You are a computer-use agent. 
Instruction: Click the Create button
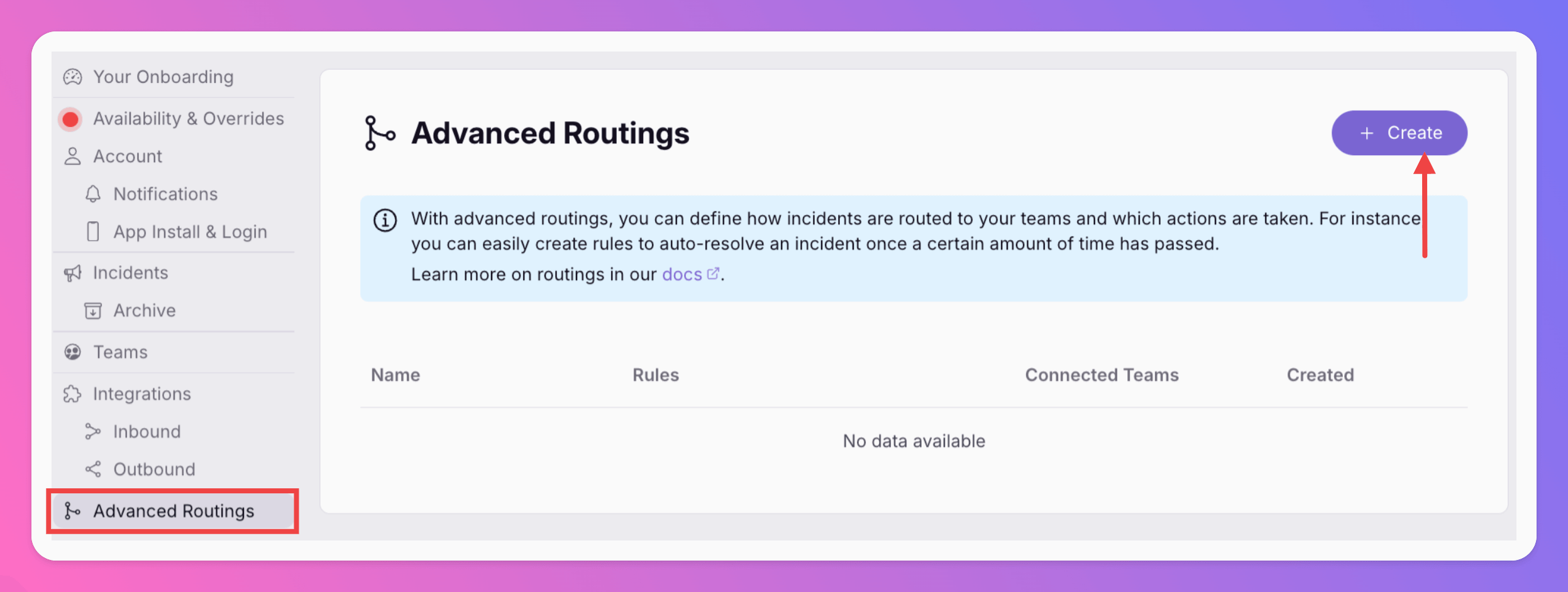click(1399, 133)
